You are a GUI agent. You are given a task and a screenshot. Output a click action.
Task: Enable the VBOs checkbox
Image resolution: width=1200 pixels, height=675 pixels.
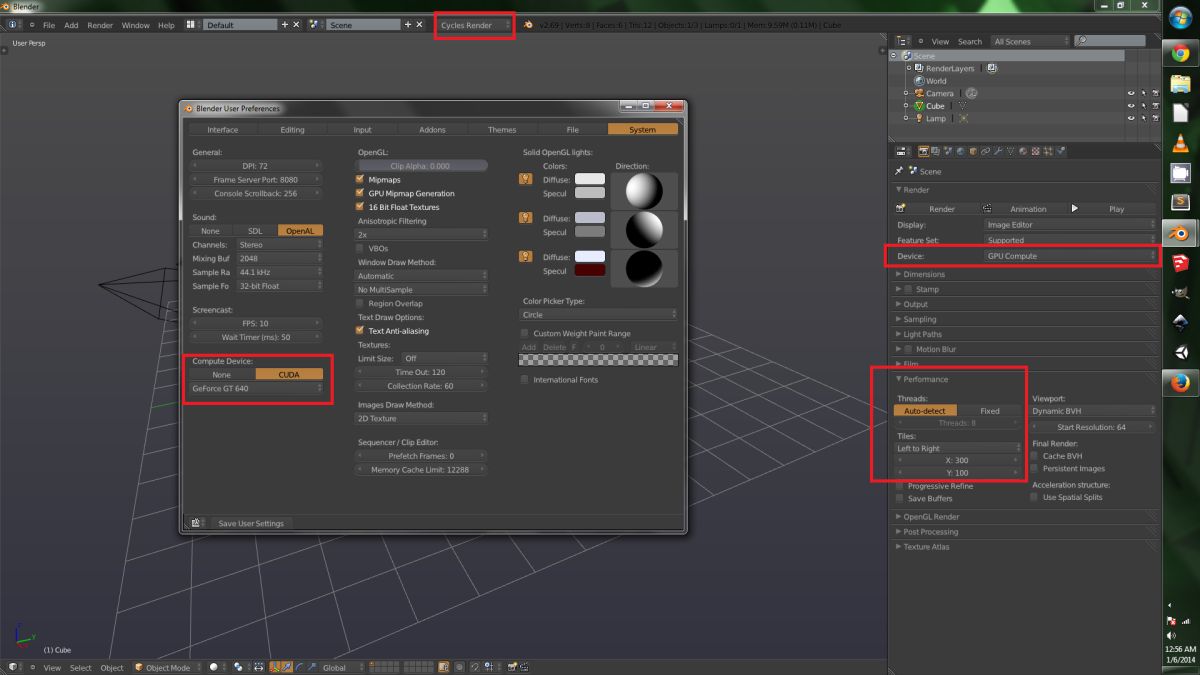pos(360,248)
